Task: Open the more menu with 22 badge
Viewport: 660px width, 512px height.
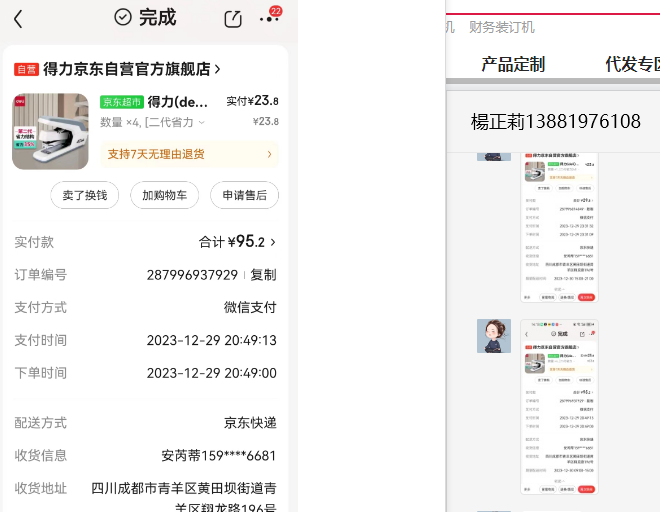Action: point(269,17)
